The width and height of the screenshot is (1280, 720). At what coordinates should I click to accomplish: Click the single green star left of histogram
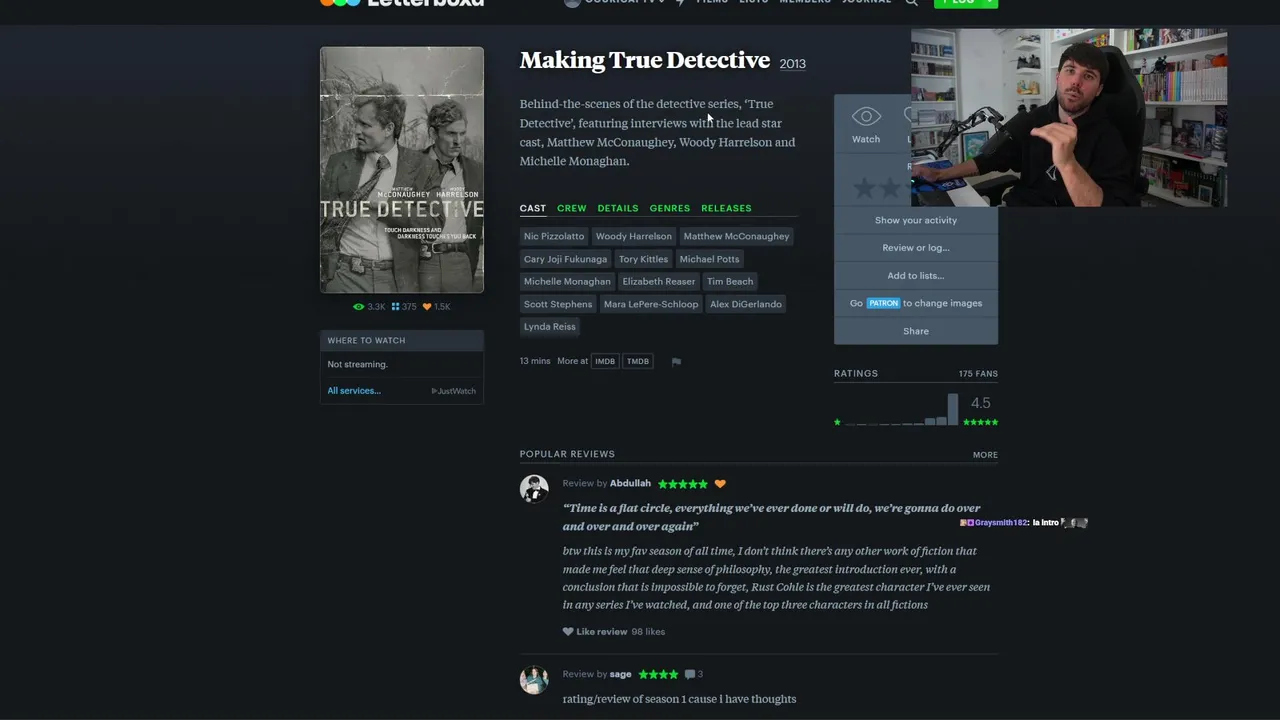(x=838, y=422)
